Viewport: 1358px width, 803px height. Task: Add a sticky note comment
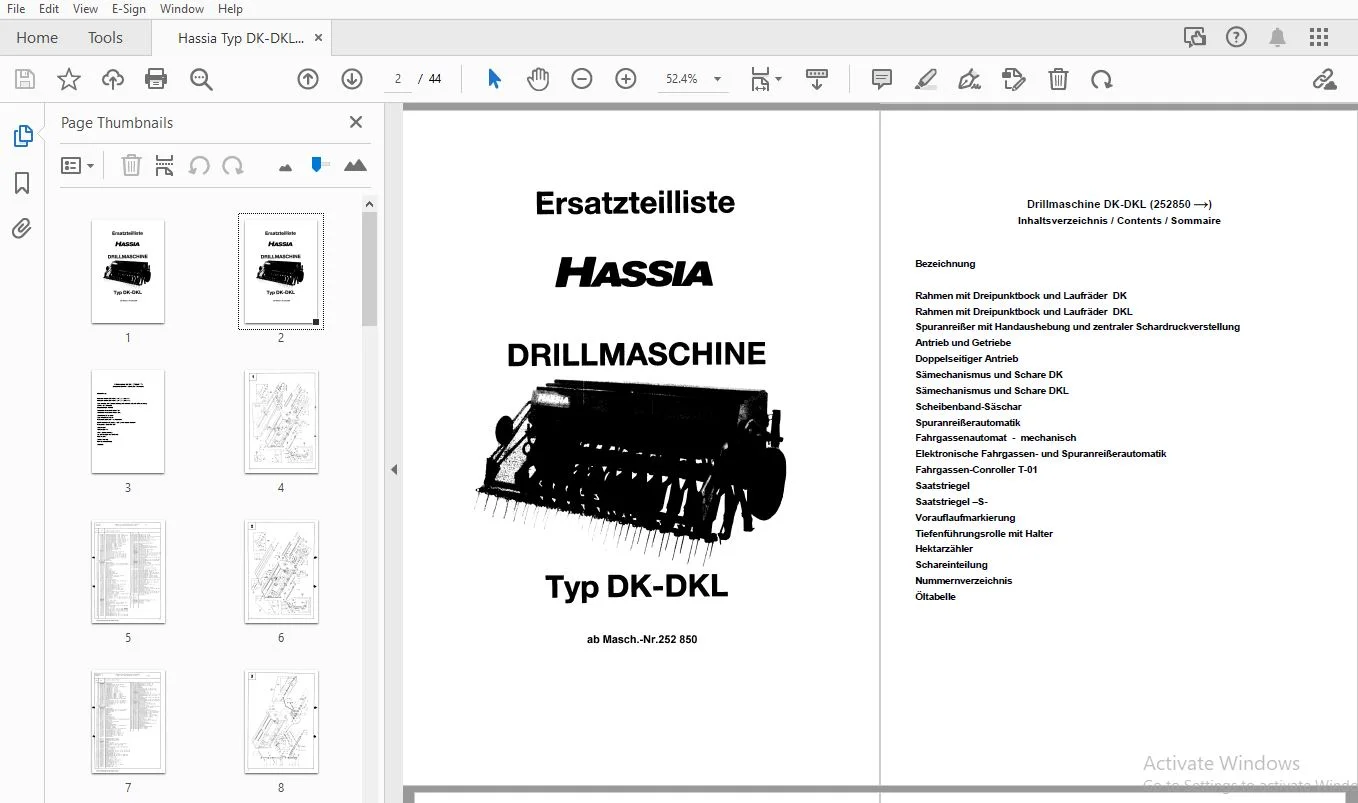(x=882, y=79)
